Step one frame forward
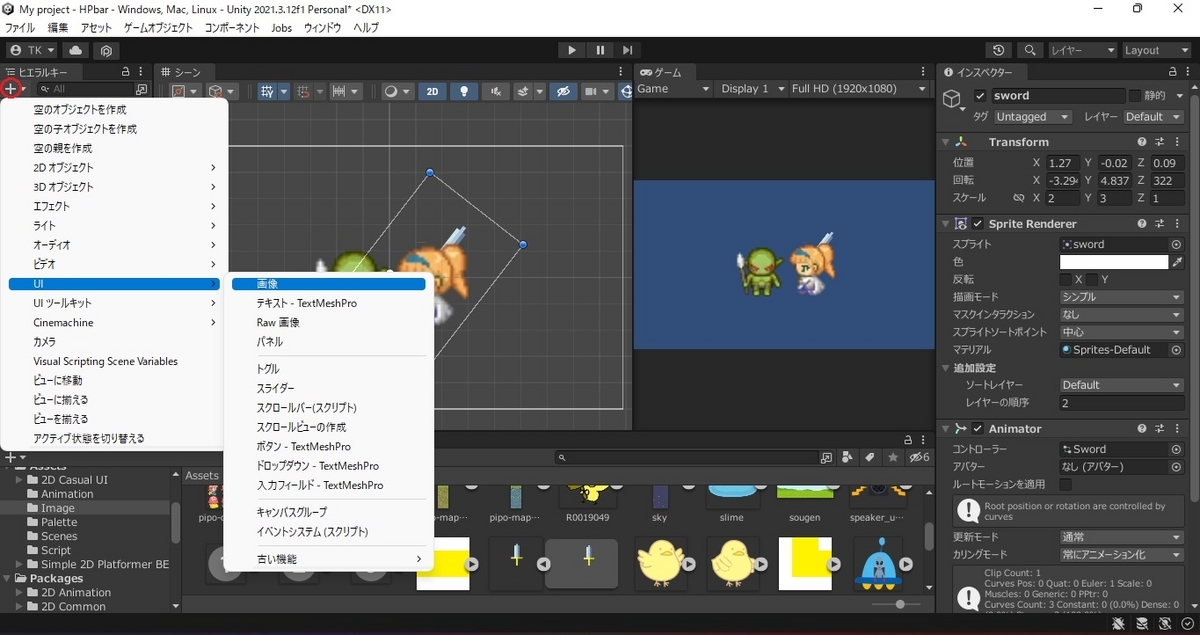 pyautogui.click(x=626, y=49)
